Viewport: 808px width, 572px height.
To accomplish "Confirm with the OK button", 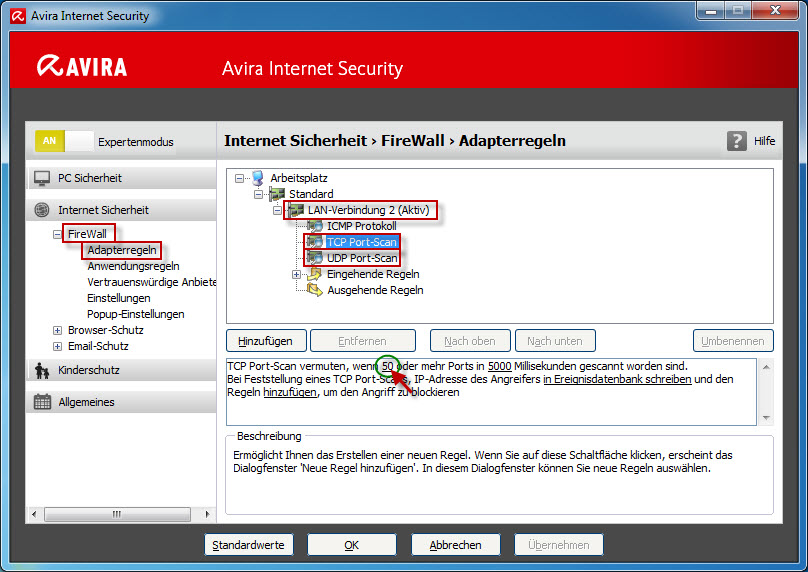I will tap(352, 545).
